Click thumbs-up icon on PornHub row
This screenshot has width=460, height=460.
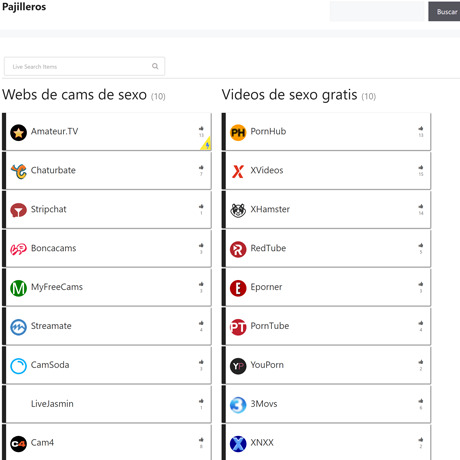(421, 128)
